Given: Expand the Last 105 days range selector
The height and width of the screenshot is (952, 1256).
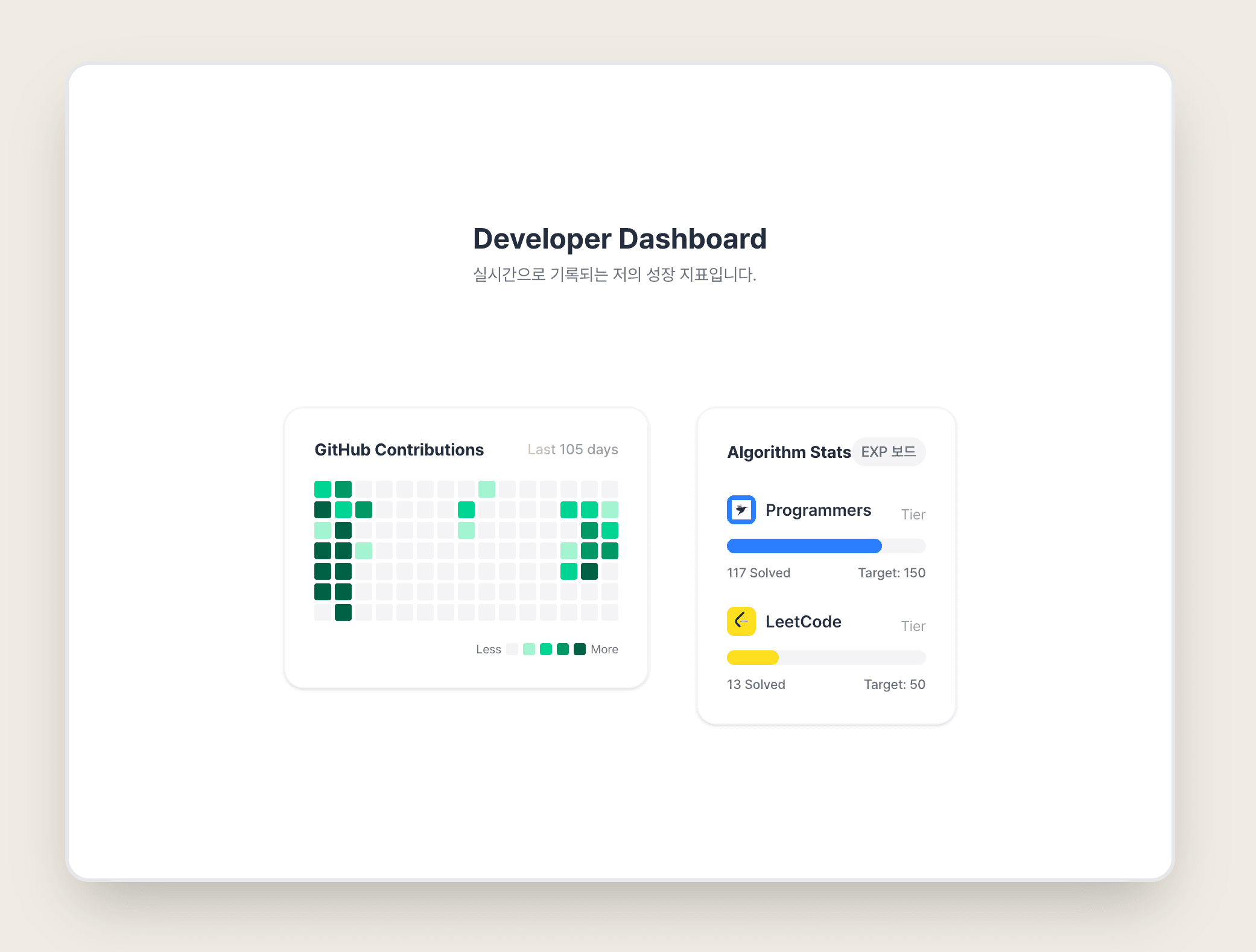Looking at the screenshot, I should click(572, 449).
